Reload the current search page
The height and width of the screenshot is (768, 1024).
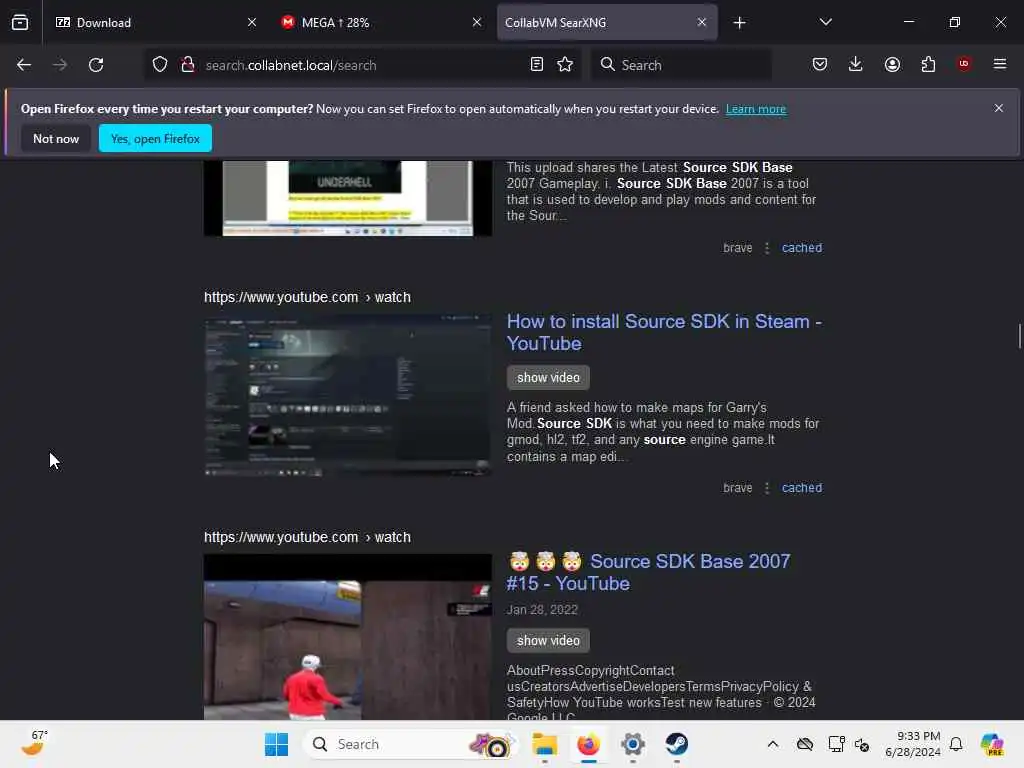tap(96, 65)
